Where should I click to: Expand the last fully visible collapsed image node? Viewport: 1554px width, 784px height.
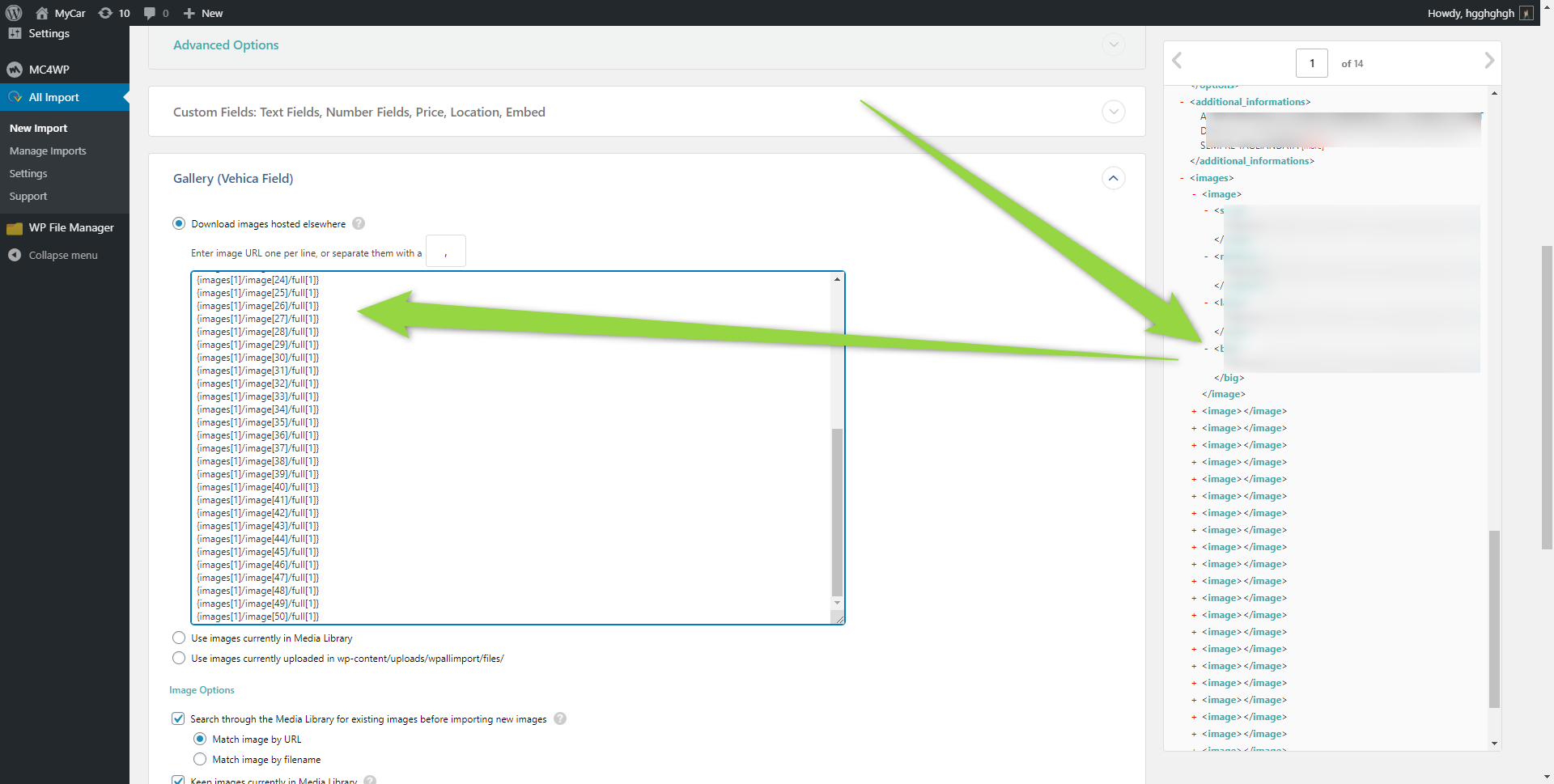click(x=1194, y=734)
